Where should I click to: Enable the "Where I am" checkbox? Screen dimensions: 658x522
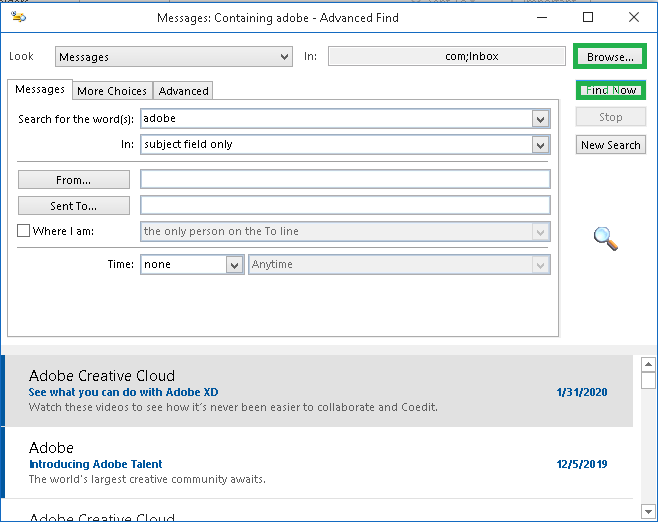pos(24,231)
